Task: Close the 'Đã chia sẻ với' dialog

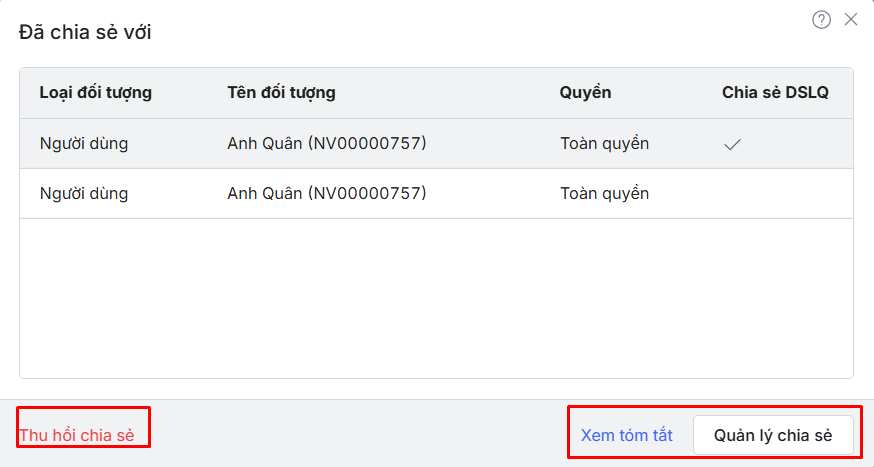Action: 851,19
